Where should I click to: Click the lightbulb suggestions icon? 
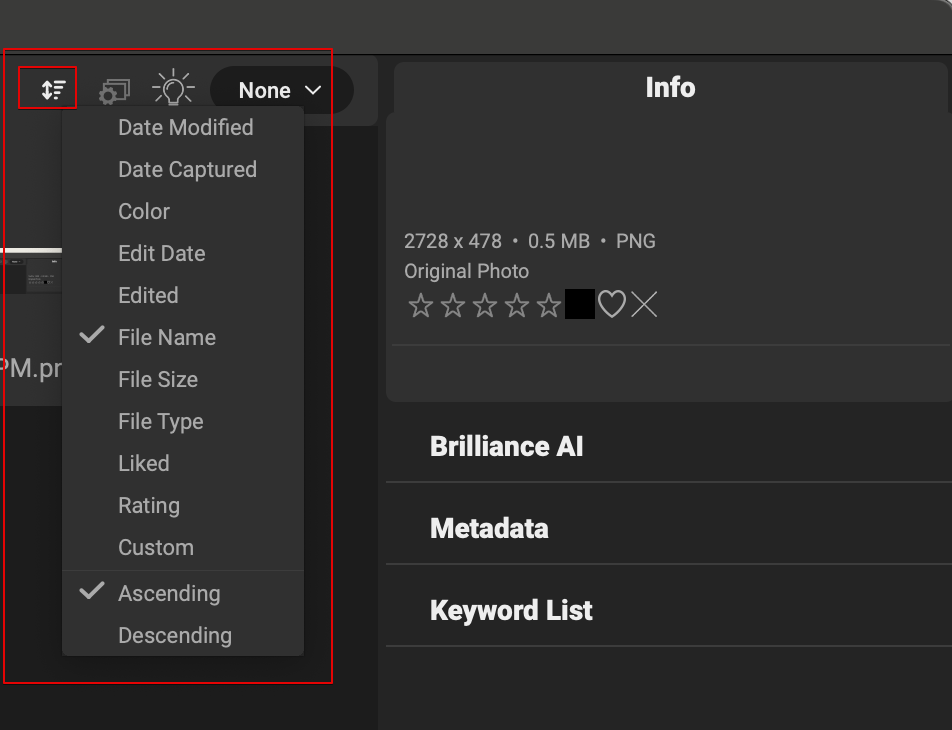(x=173, y=89)
